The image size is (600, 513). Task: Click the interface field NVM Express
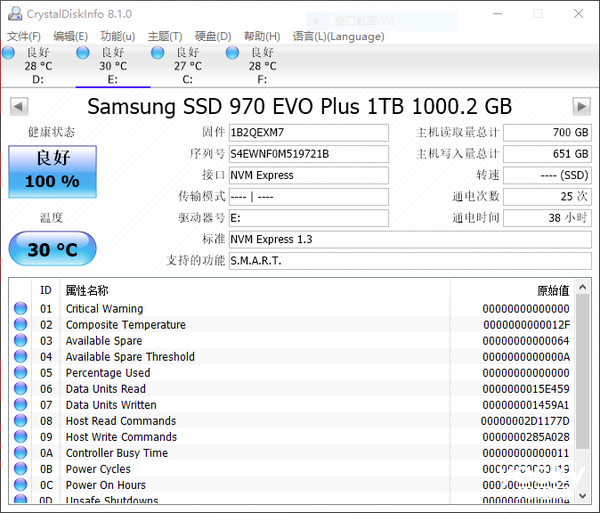coord(309,176)
